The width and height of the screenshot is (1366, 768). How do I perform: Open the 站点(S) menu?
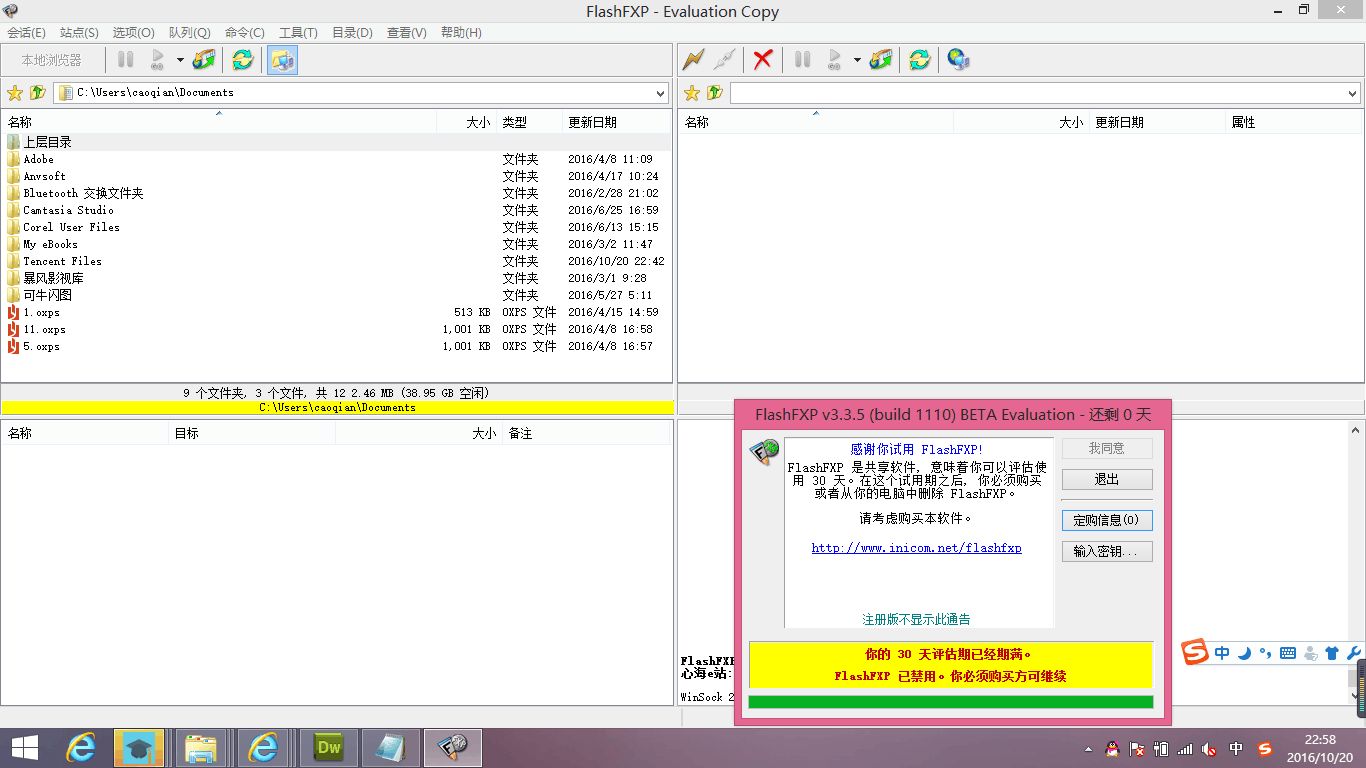point(79,32)
